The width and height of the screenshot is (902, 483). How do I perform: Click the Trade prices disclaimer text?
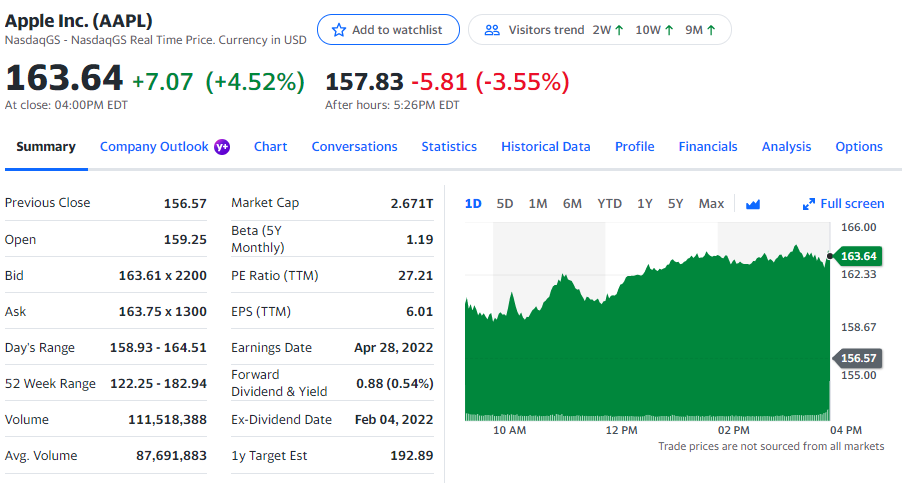[771, 446]
